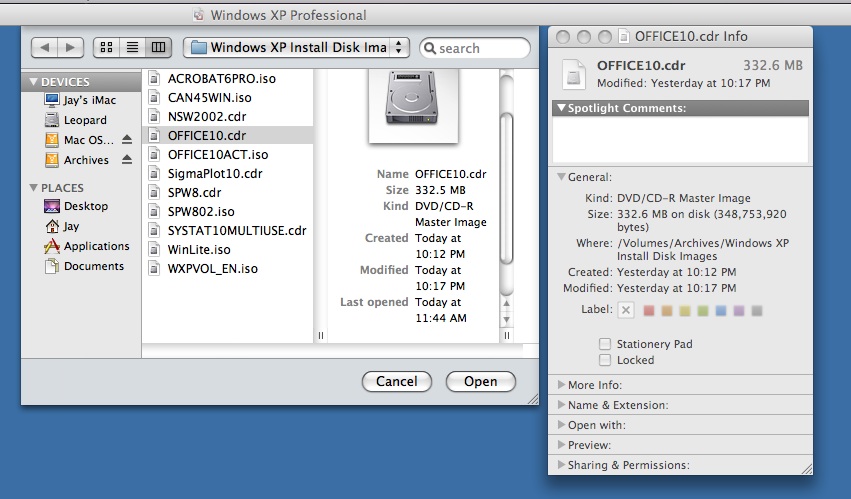Apply the gray label color

[x=757, y=311]
